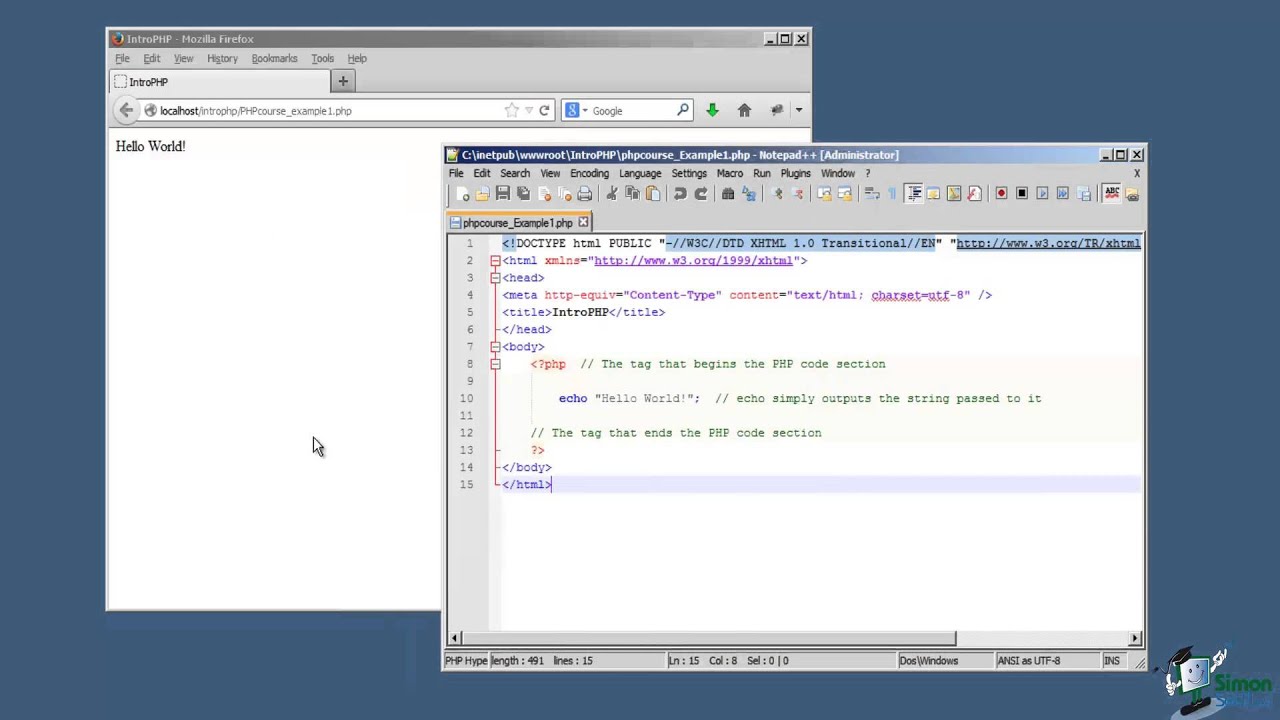Click the Zoom In icon in Notepad++

tap(777, 193)
